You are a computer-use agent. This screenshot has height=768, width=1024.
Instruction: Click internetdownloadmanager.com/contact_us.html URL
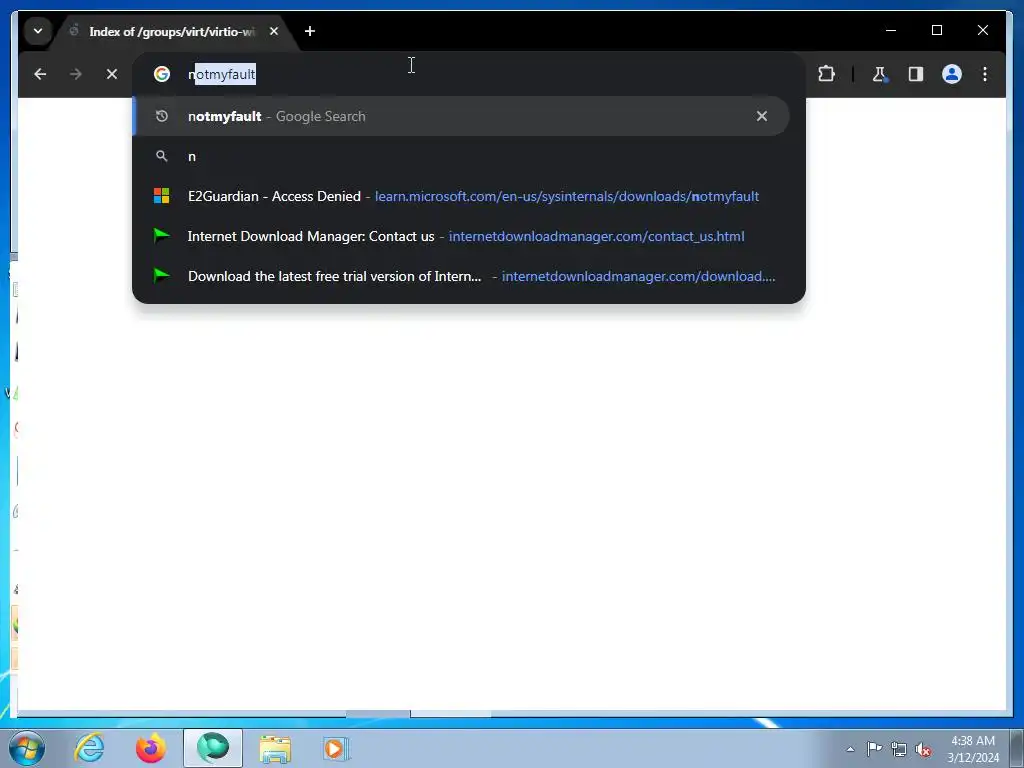coord(596,236)
